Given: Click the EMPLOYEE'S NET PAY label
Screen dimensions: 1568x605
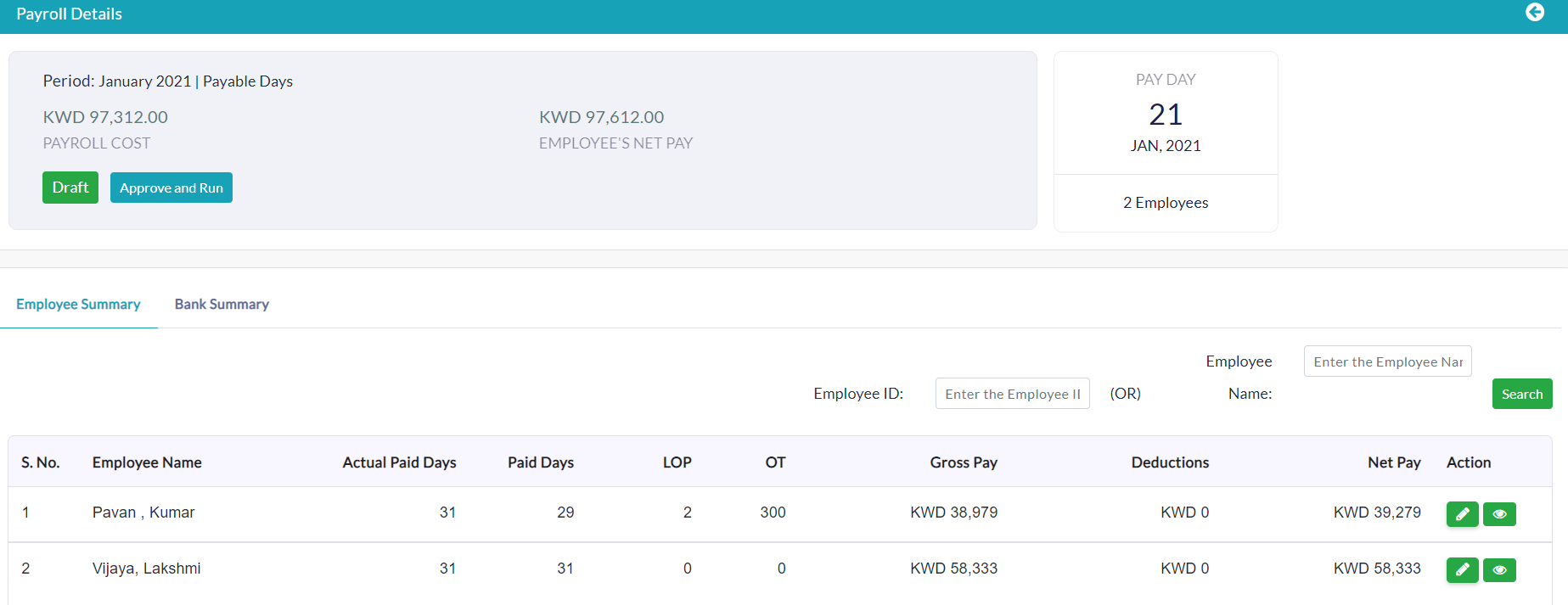Looking at the screenshot, I should [615, 143].
